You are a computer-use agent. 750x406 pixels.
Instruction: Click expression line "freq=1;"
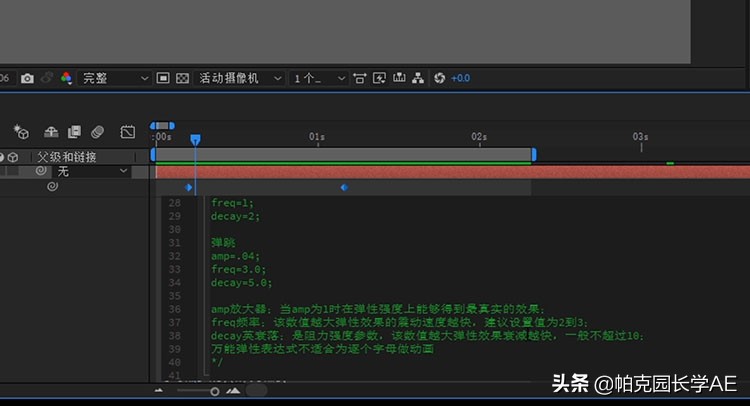[232, 203]
